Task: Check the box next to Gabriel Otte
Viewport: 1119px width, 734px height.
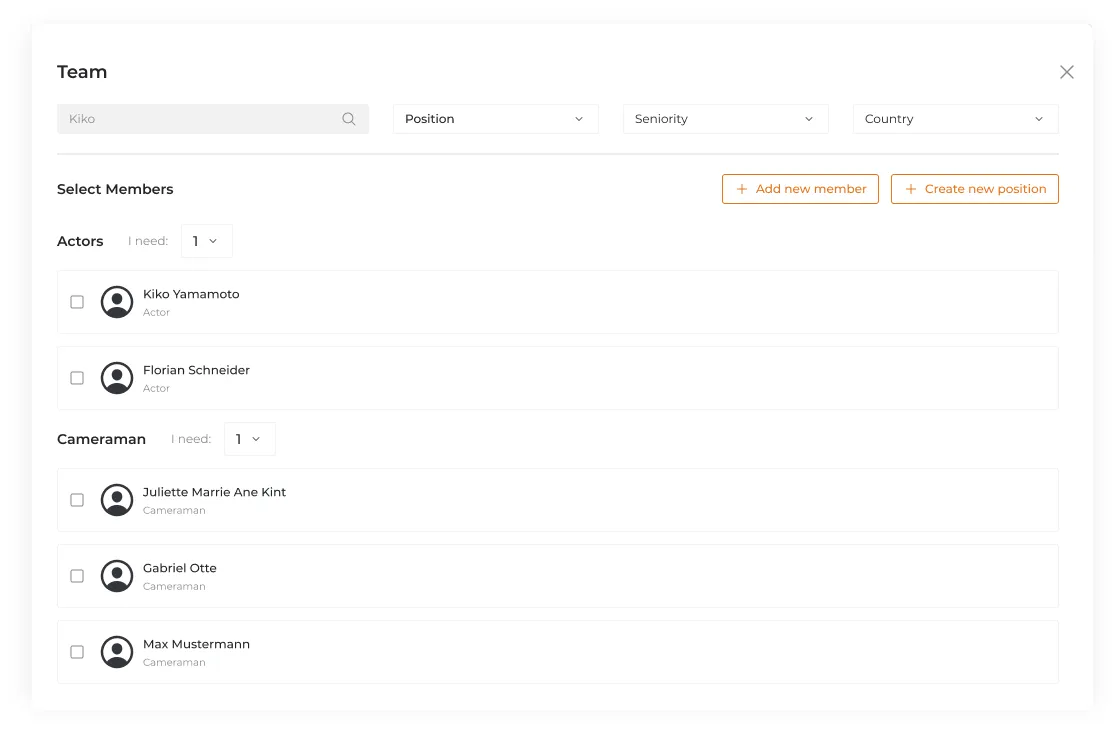Action: click(77, 576)
